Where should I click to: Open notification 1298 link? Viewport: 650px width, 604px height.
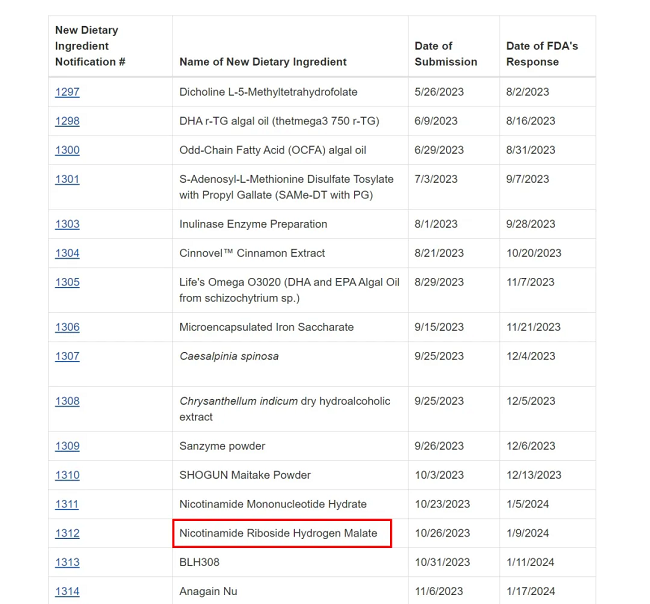point(67,121)
